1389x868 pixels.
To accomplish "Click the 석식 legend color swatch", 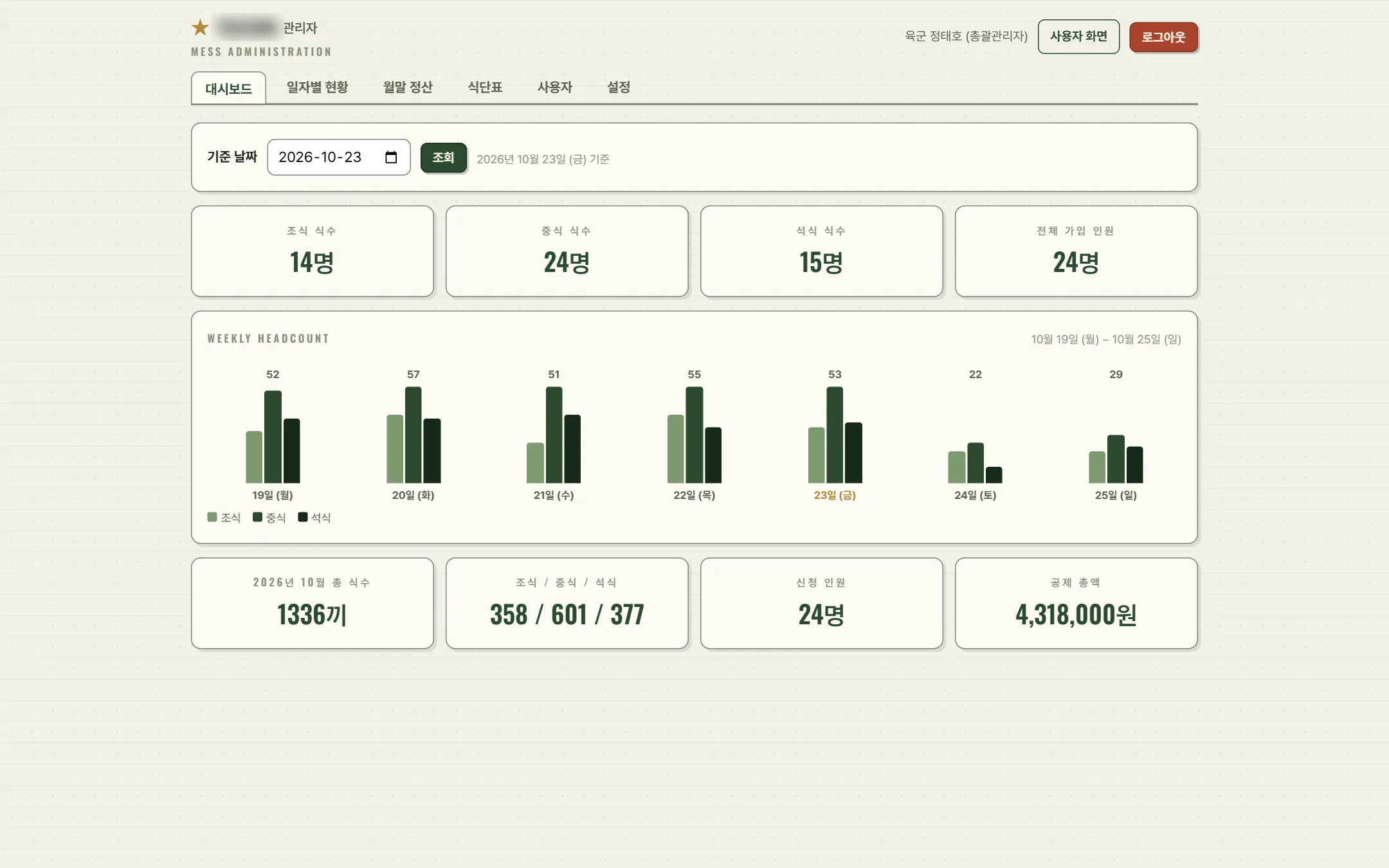I will pos(302,517).
